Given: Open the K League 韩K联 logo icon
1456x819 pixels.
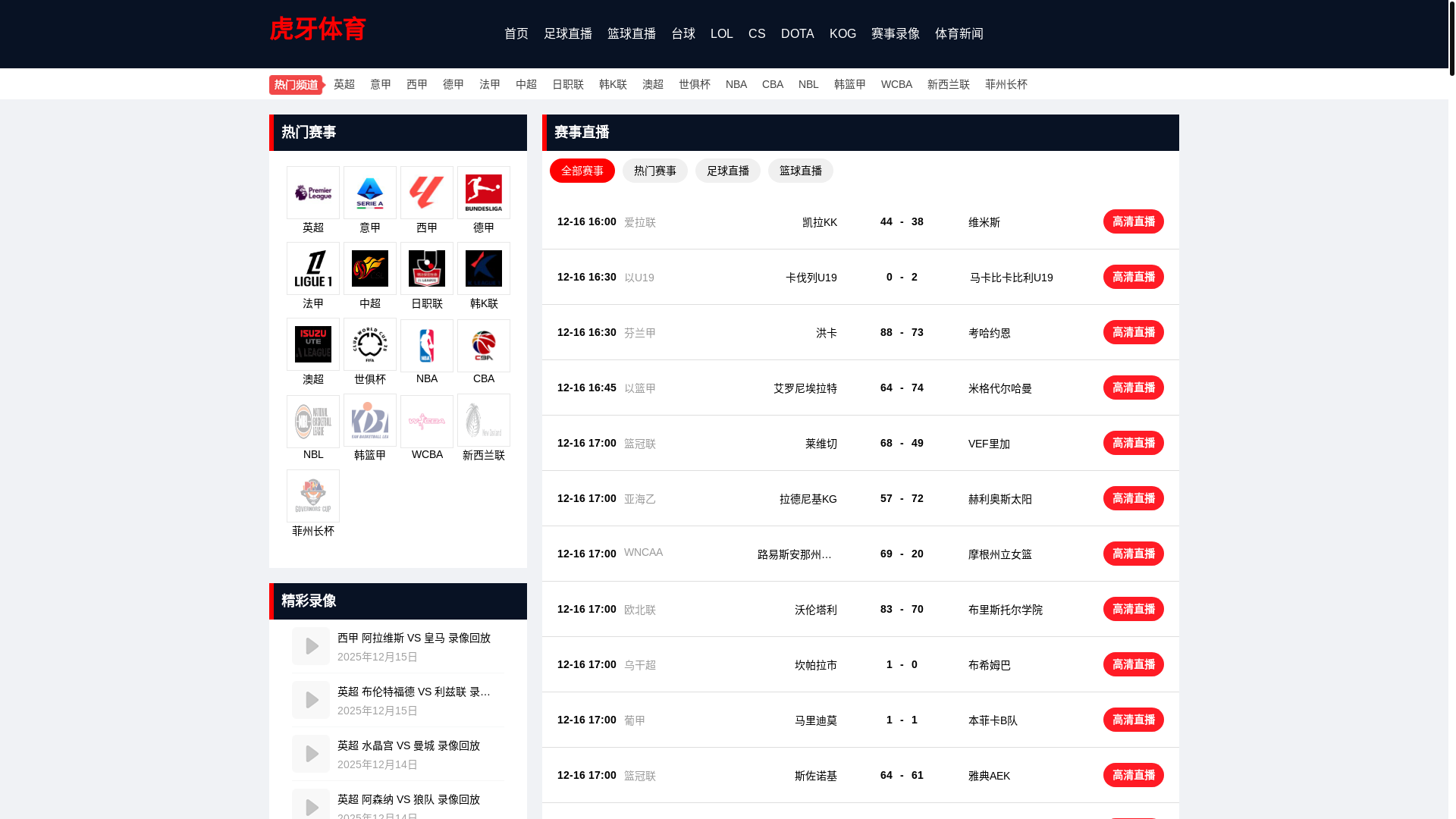Looking at the screenshot, I should [x=484, y=268].
